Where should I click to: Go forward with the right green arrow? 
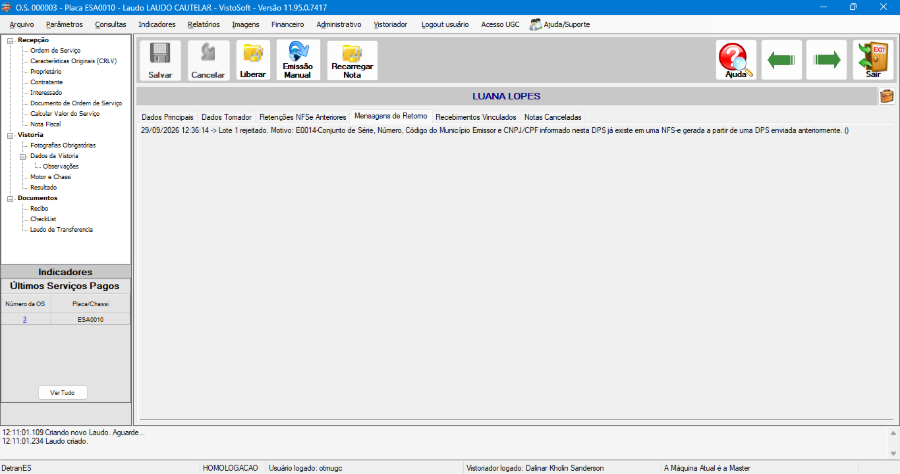point(827,60)
